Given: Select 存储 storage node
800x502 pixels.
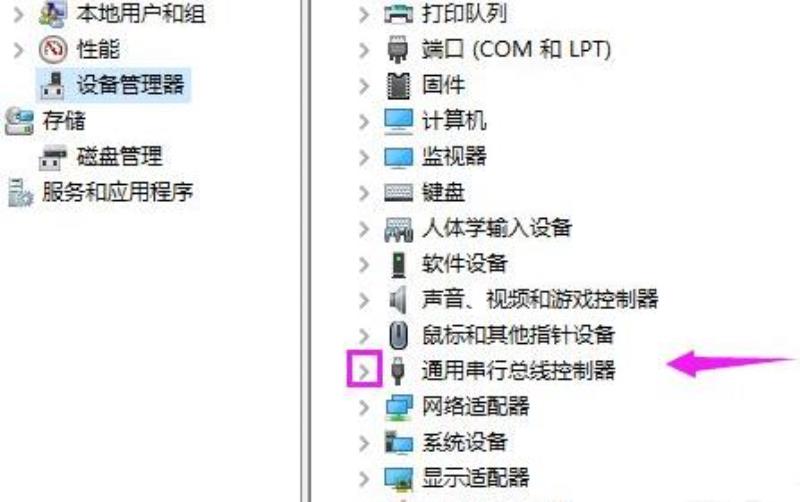Looking at the screenshot, I should coord(63,121).
